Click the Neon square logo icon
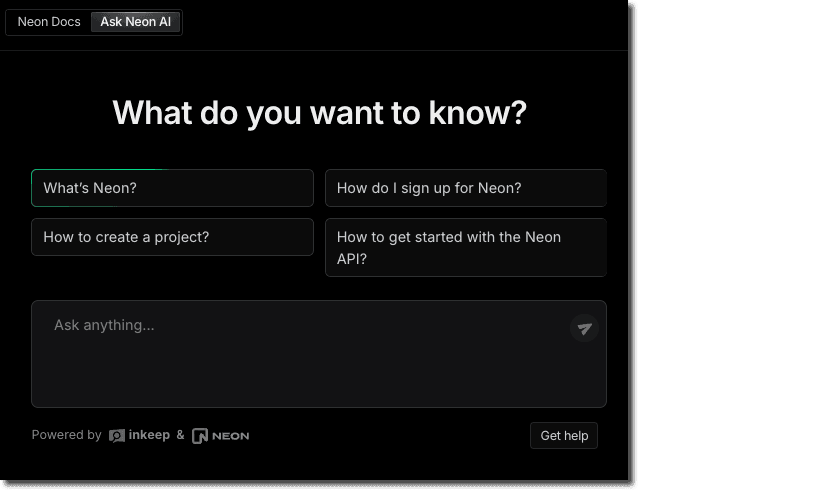The height and width of the screenshot is (490, 818). tap(200, 436)
